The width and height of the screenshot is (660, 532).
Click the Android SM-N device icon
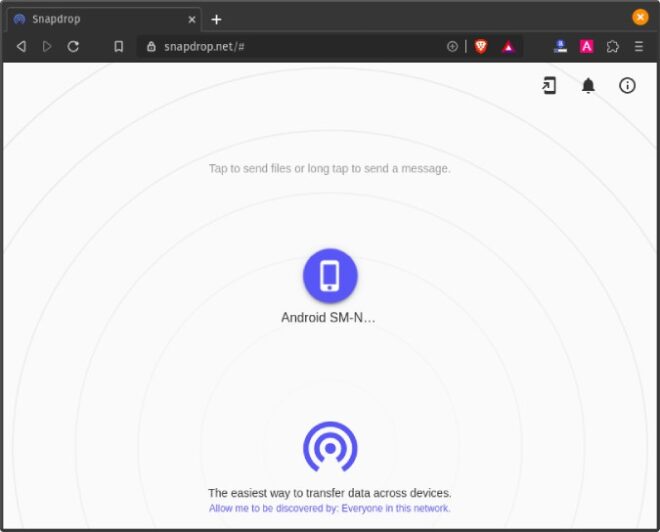point(330,276)
